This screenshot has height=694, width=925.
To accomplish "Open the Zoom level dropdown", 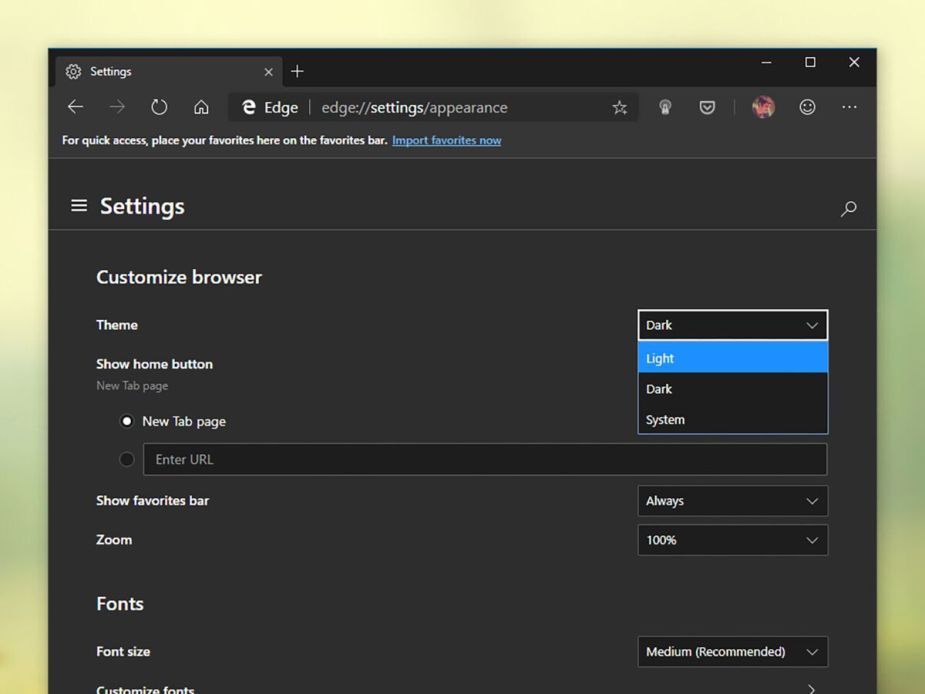I will 732,540.
